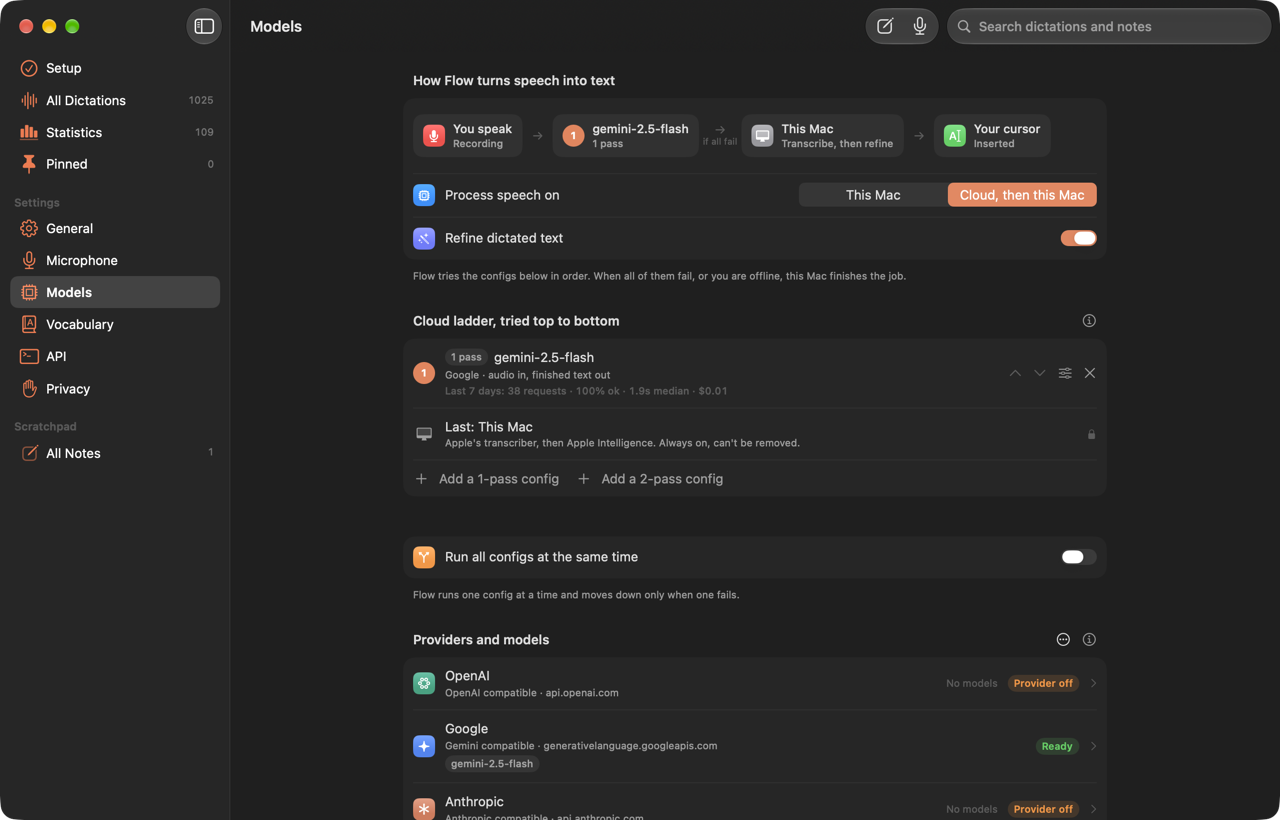Enable Run all configs at the same time
The height and width of the screenshot is (820, 1280).
1078,557
